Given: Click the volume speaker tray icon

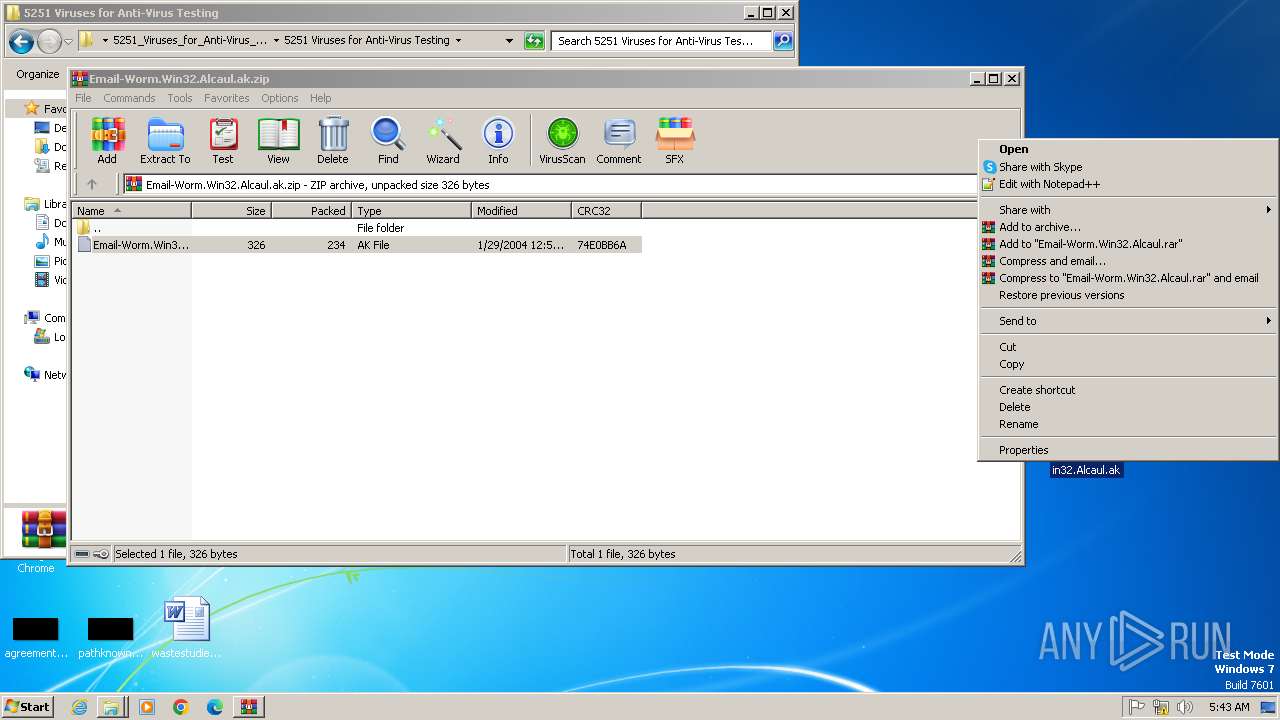Looking at the screenshot, I should click(x=1185, y=707).
